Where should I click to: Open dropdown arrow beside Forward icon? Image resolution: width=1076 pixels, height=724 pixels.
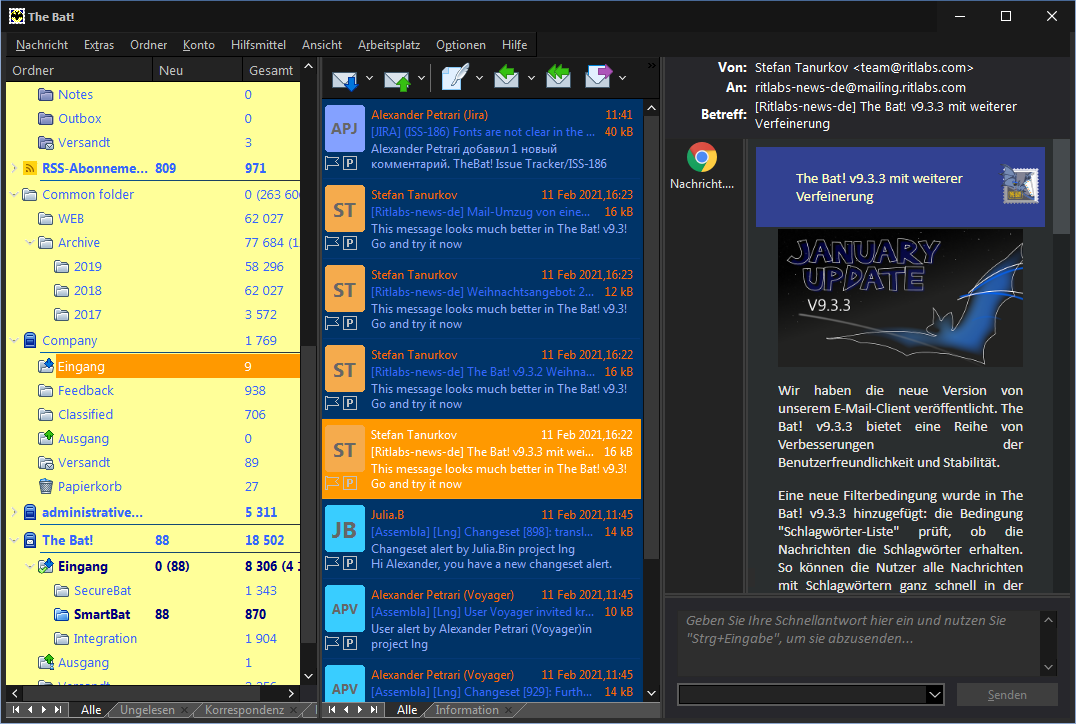[x=622, y=78]
